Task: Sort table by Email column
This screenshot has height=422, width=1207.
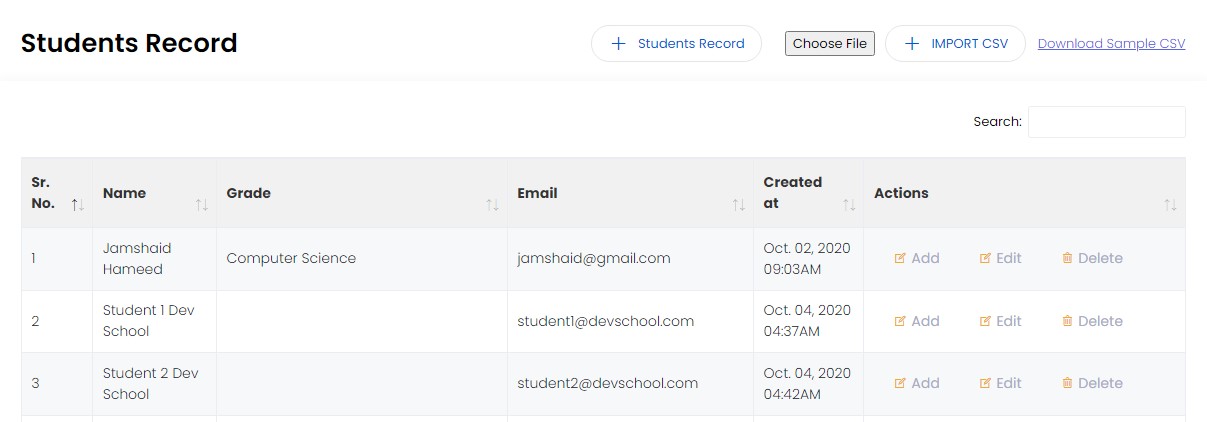Action: (738, 204)
